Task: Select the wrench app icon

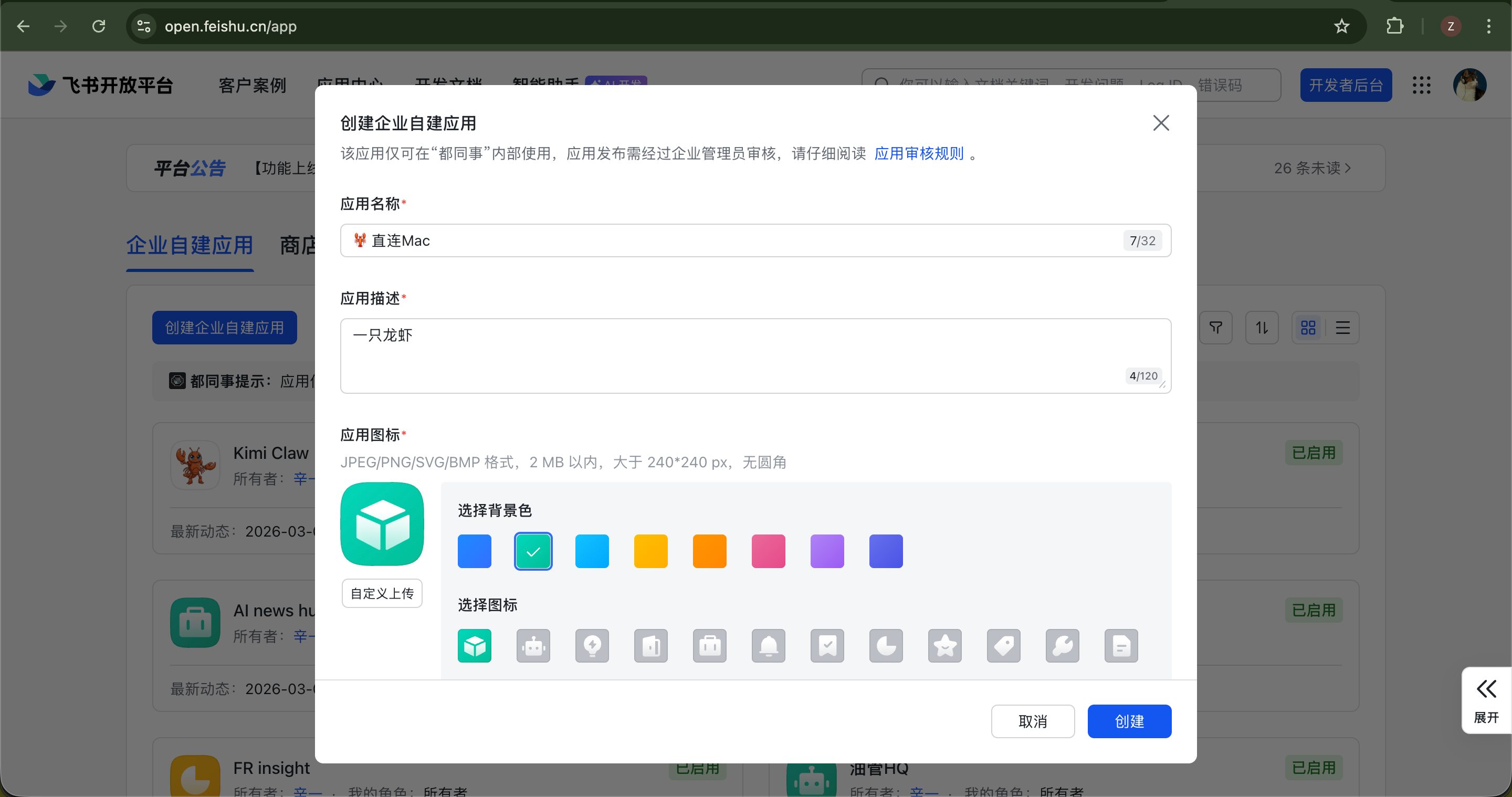Action: (1062, 646)
